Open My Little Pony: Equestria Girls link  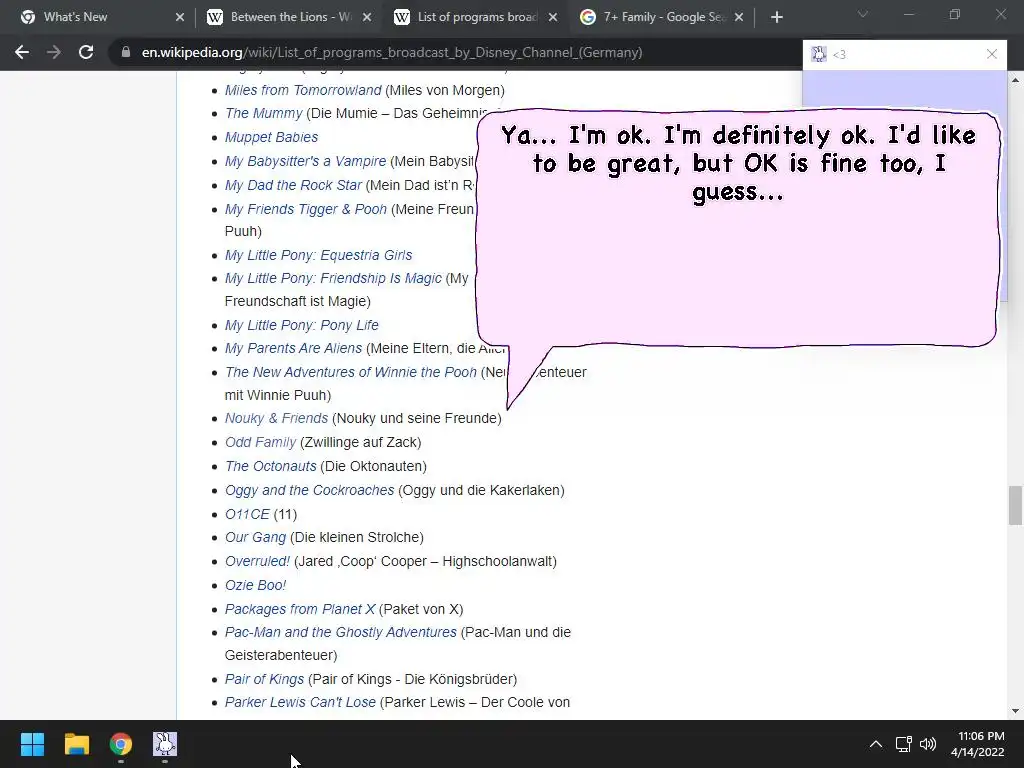tap(318, 255)
